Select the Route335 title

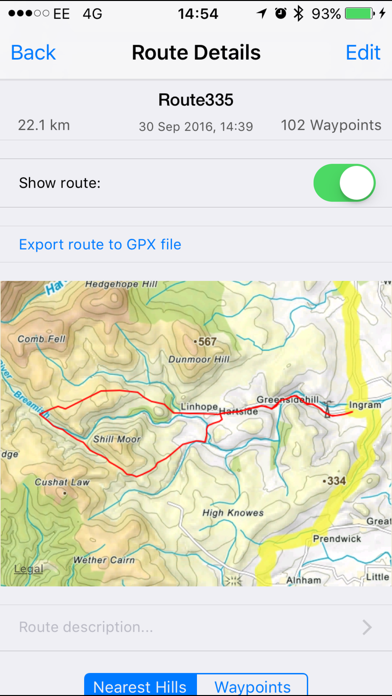[x=196, y=100]
